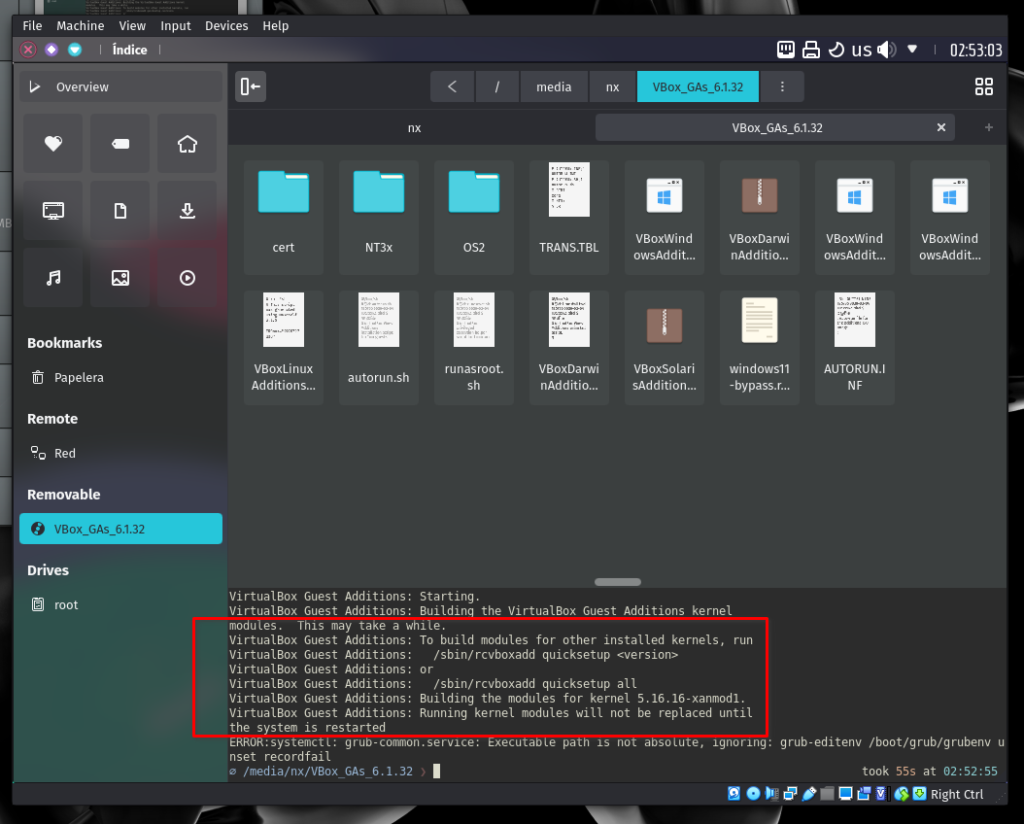Open the Tags shortcut in sidebar
Screen dimensions: 1024x824
click(x=120, y=144)
